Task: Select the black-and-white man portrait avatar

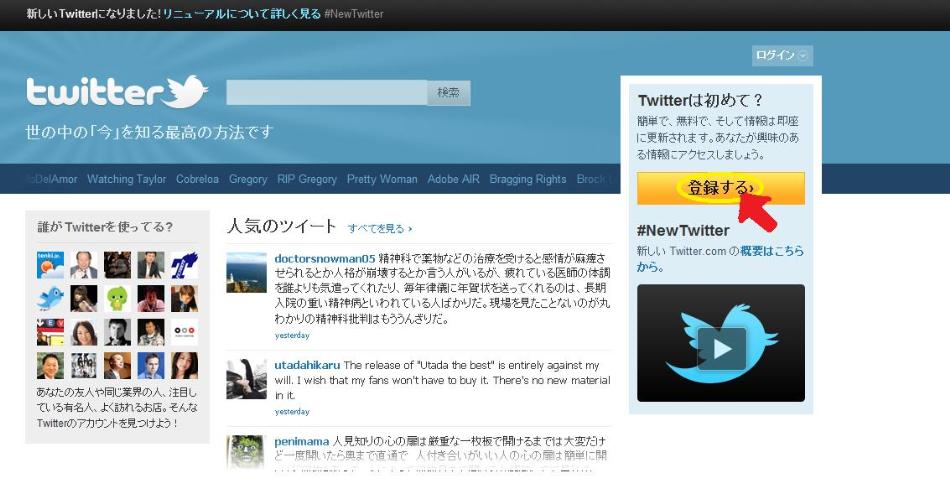Action: pos(117,332)
